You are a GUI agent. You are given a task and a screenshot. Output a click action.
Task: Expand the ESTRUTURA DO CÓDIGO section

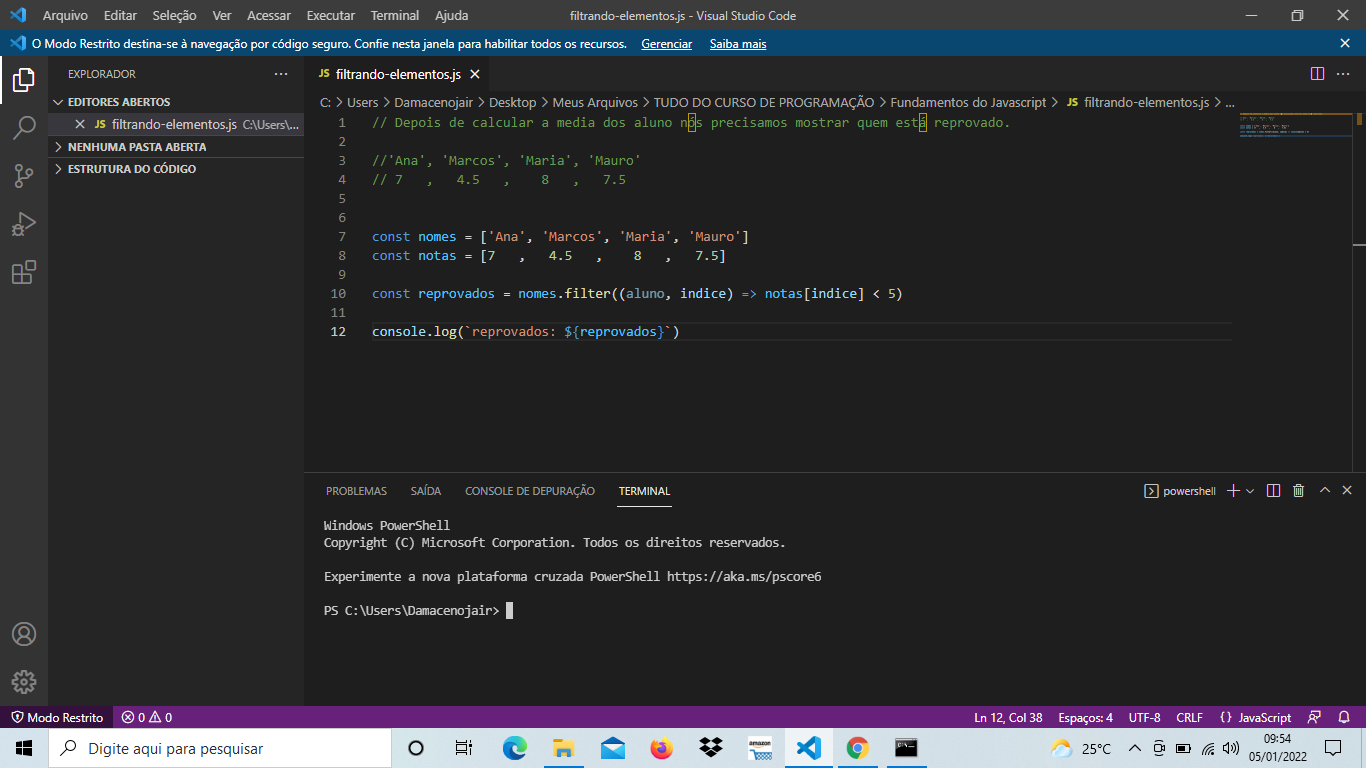(176, 169)
